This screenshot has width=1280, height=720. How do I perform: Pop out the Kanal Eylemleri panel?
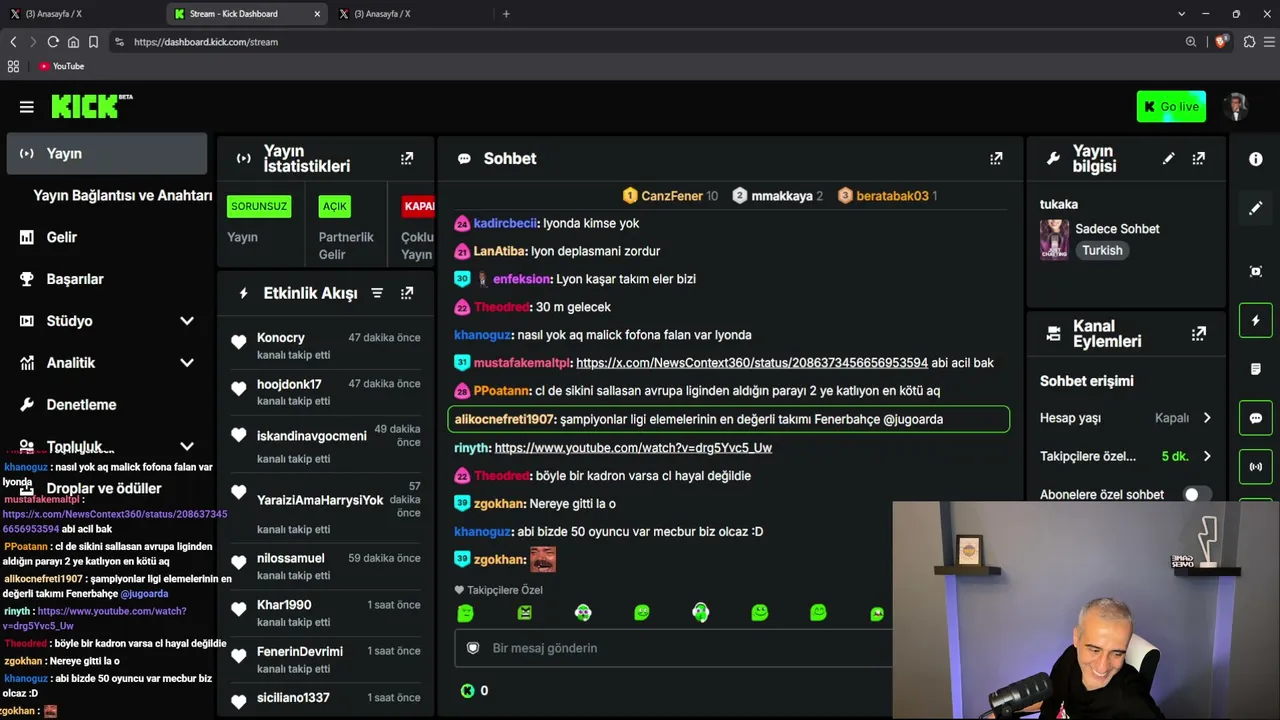(1199, 334)
